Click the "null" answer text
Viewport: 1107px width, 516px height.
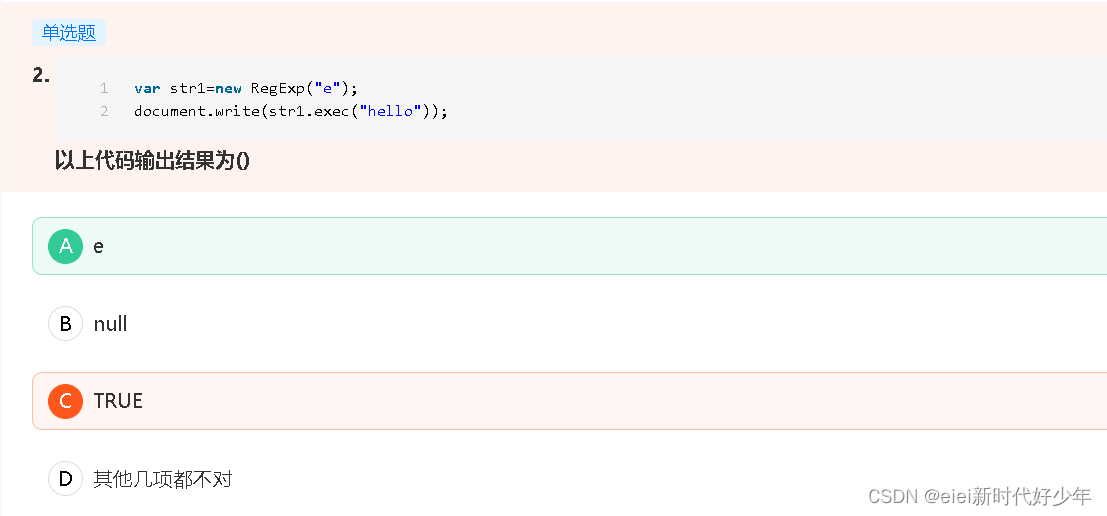[110, 324]
